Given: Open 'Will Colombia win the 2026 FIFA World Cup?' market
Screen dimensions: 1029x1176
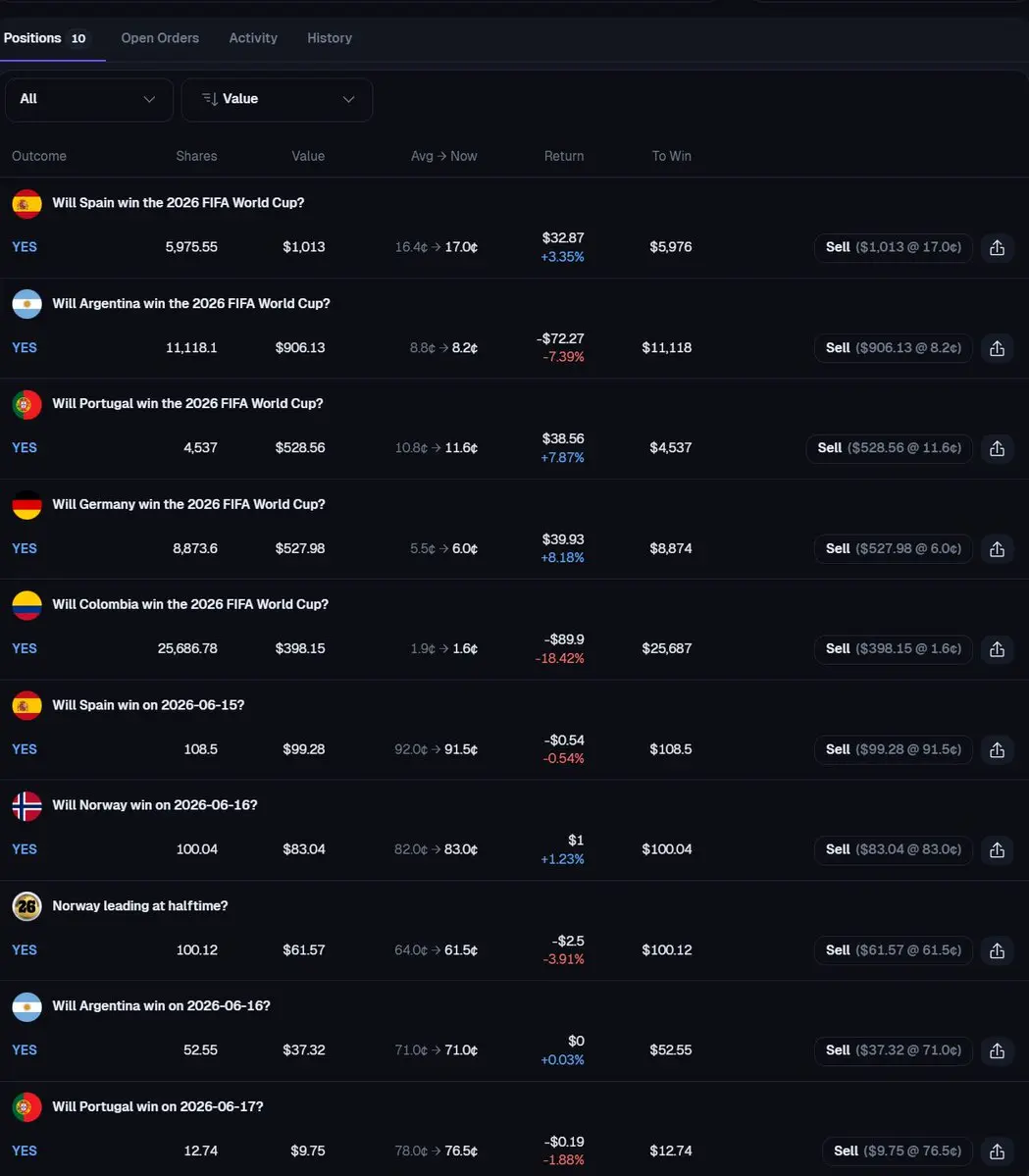Looking at the screenshot, I should [x=190, y=604].
